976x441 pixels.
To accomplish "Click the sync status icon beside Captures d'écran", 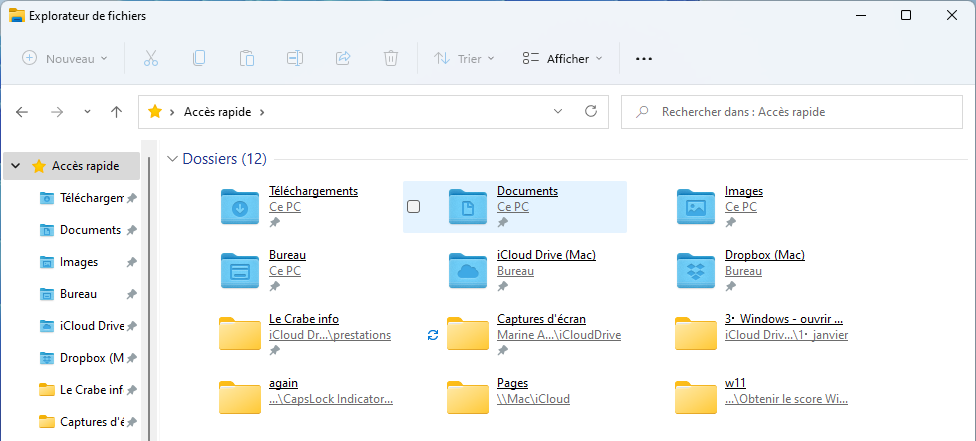I will tap(433, 335).
